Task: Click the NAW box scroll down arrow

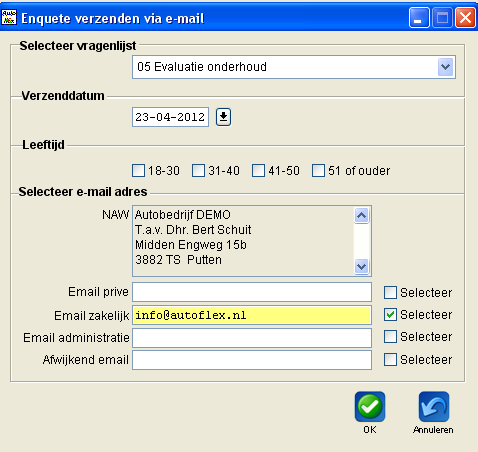Action: [362, 266]
